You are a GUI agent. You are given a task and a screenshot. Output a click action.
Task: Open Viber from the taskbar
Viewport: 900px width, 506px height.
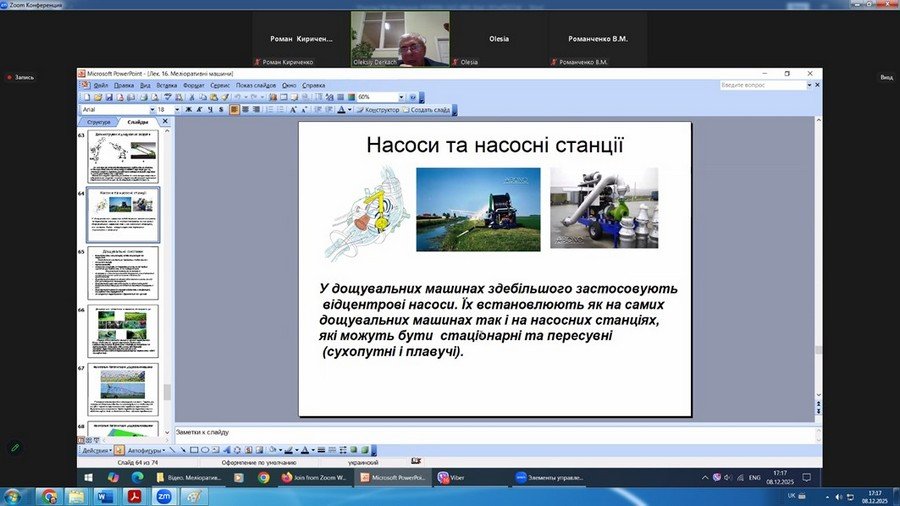(453, 478)
